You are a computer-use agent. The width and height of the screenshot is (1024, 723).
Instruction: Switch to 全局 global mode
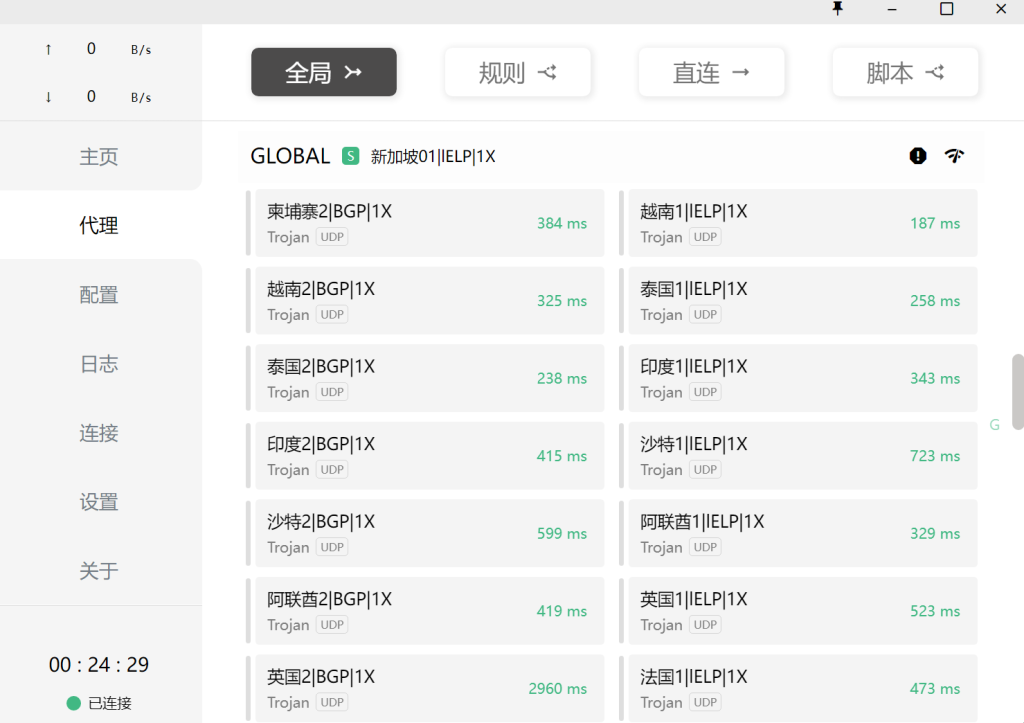[324, 72]
